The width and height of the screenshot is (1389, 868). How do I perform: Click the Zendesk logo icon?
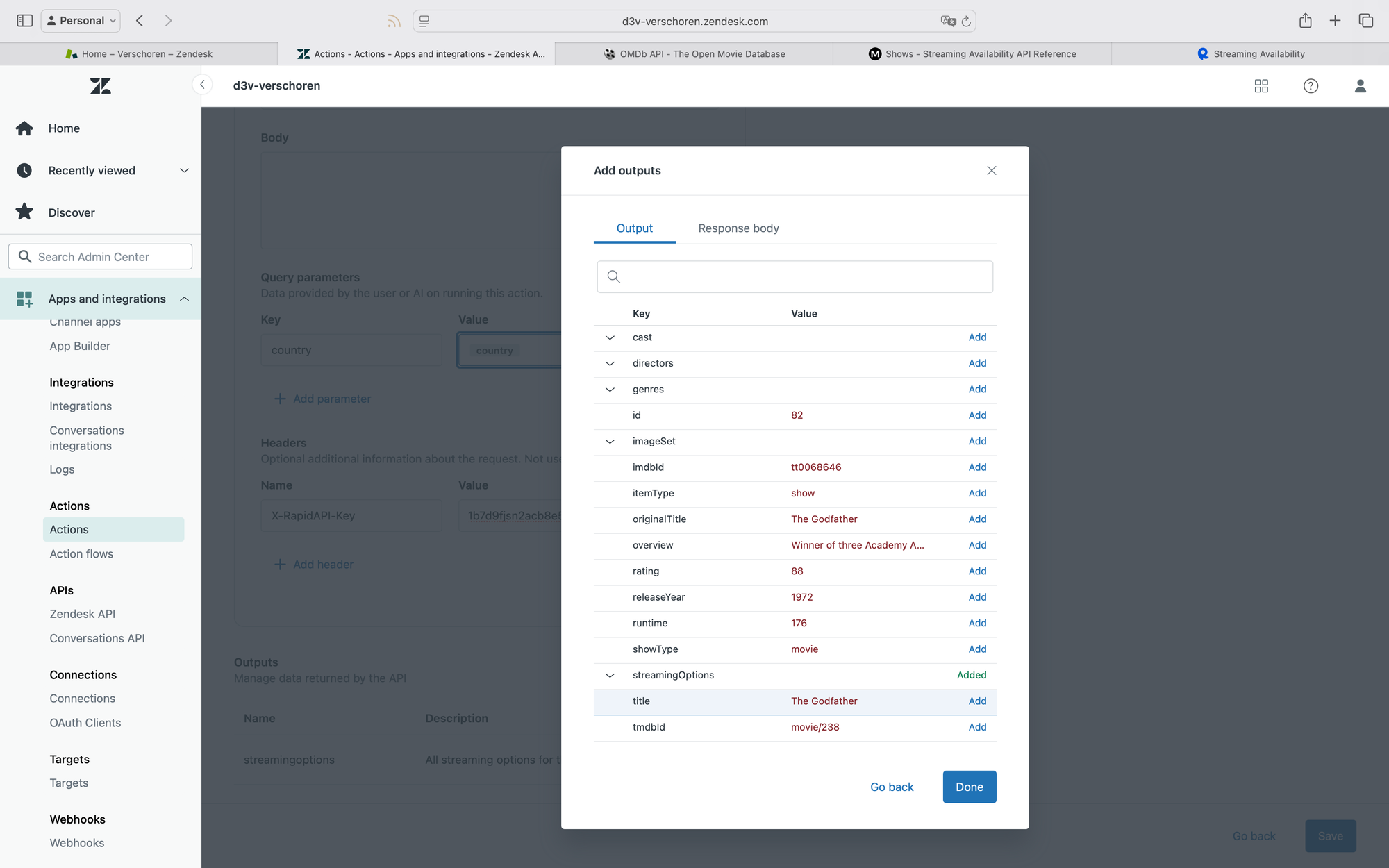click(x=101, y=85)
